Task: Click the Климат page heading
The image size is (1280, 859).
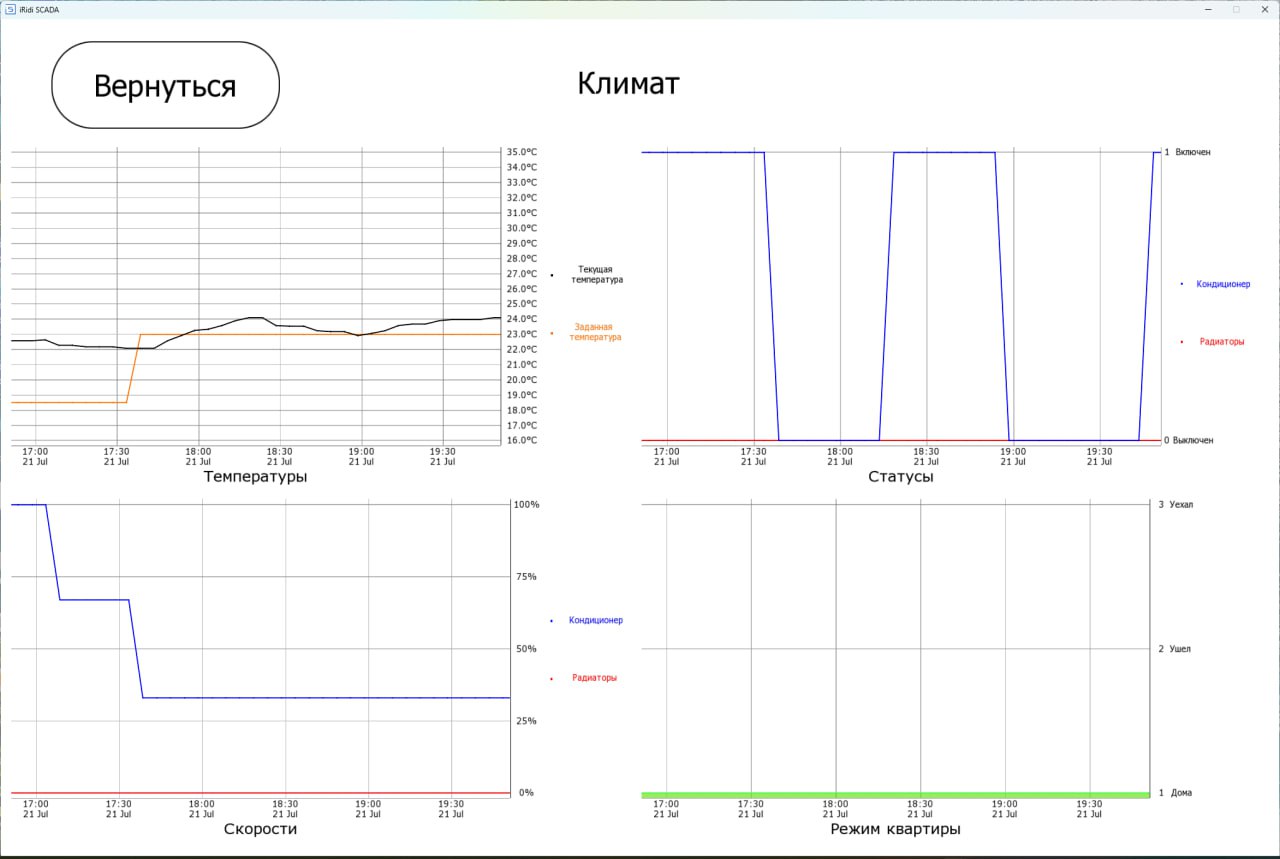Action: click(628, 84)
